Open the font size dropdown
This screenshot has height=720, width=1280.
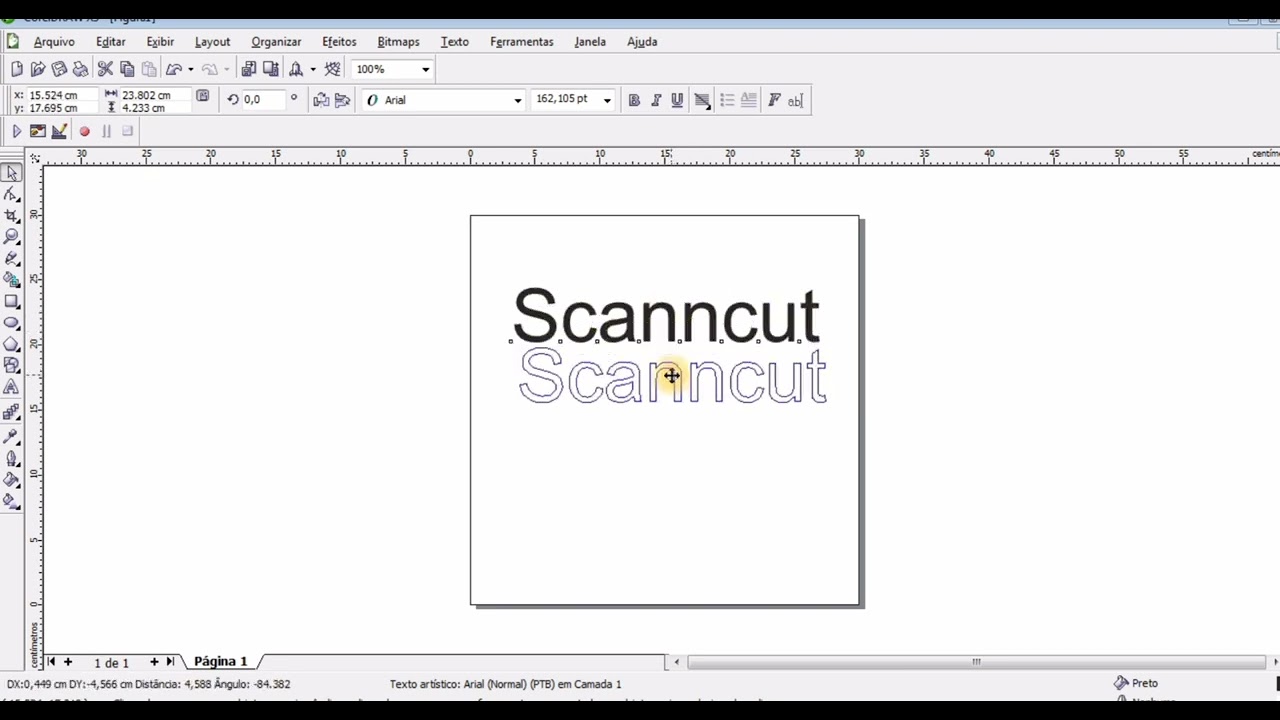coord(606,100)
